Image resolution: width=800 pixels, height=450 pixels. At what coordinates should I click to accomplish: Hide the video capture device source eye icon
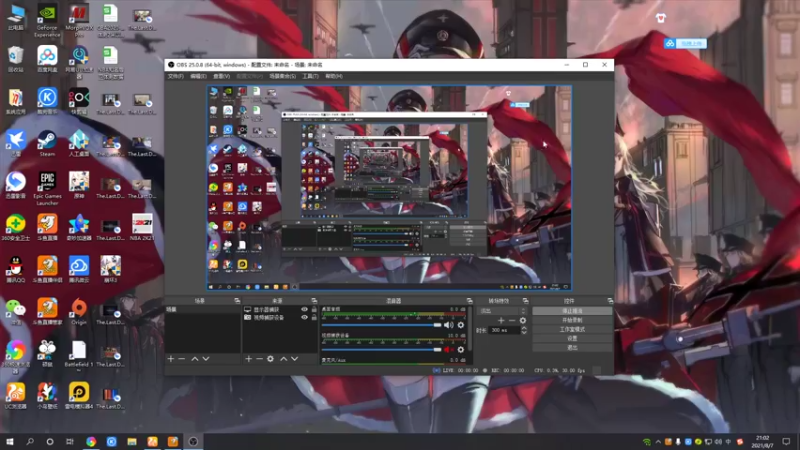coord(305,317)
